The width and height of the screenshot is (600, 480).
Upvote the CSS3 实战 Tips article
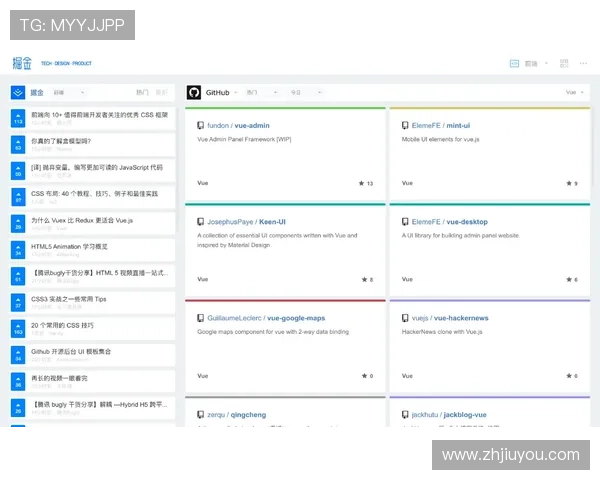[x=18, y=302]
